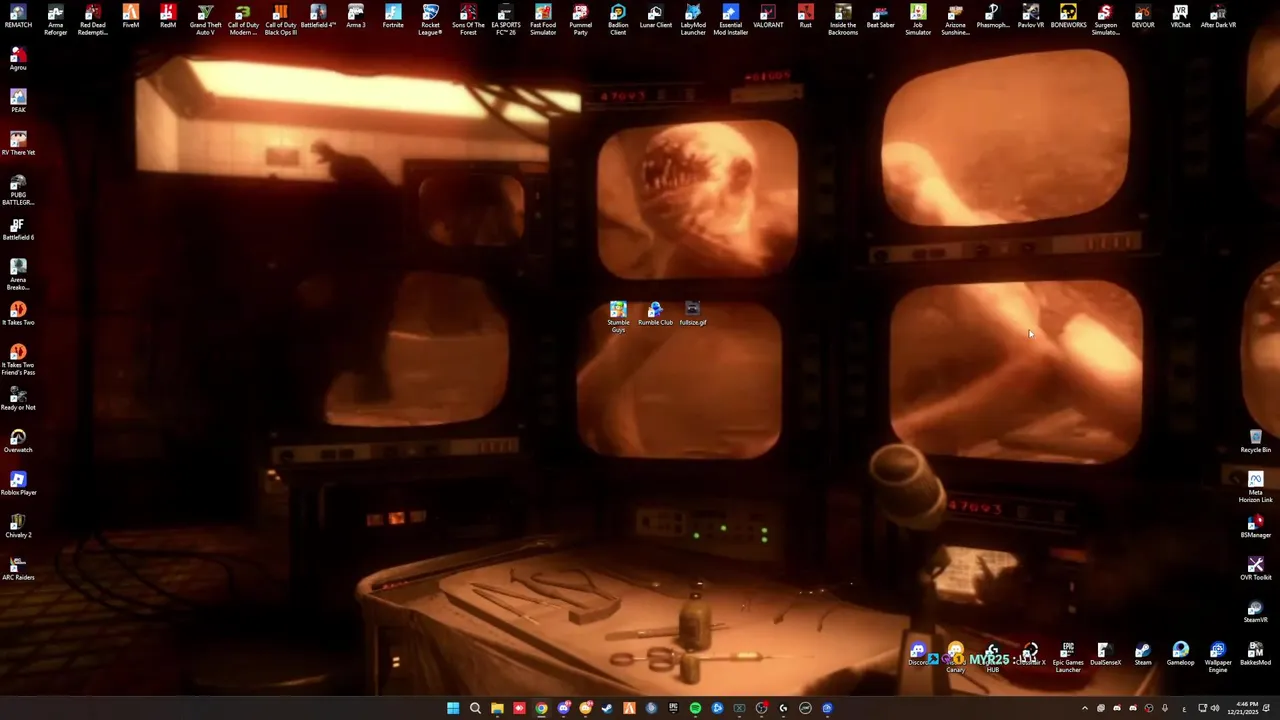Select the Arena Breakout icon

coord(18,275)
